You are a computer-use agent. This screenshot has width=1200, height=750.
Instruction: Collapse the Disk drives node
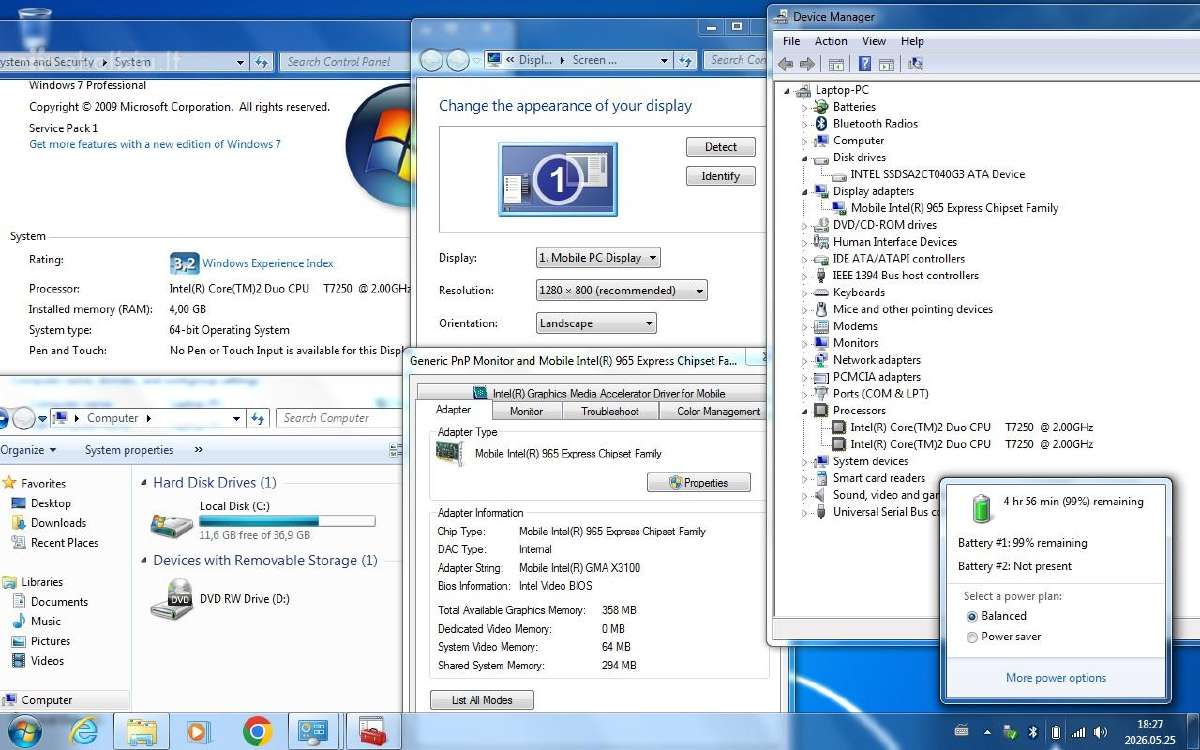point(804,158)
